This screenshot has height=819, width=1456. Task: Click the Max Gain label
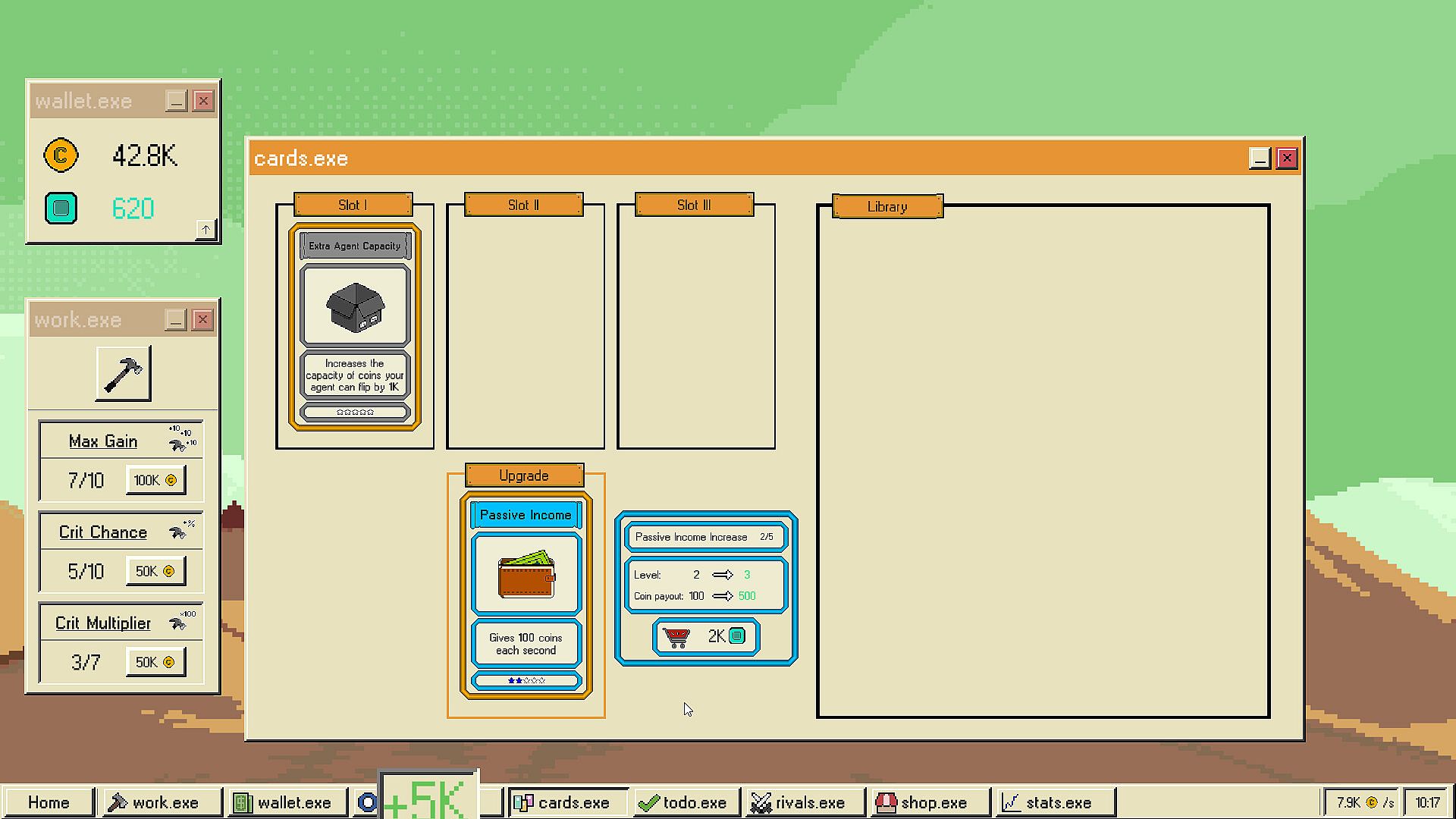pyautogui.click(x=103, y=441)
